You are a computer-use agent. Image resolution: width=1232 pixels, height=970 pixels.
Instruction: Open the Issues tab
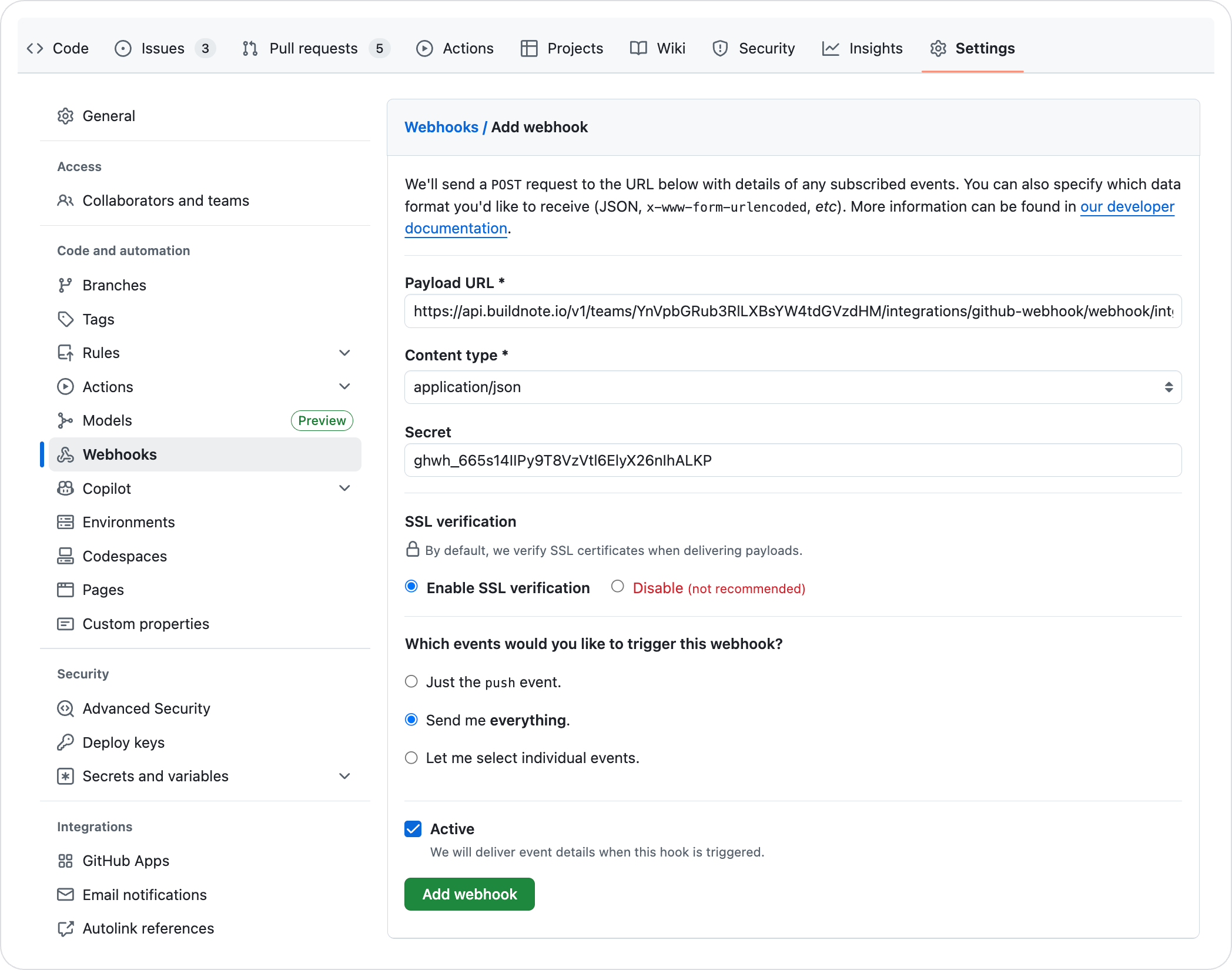tap(165, 48)
